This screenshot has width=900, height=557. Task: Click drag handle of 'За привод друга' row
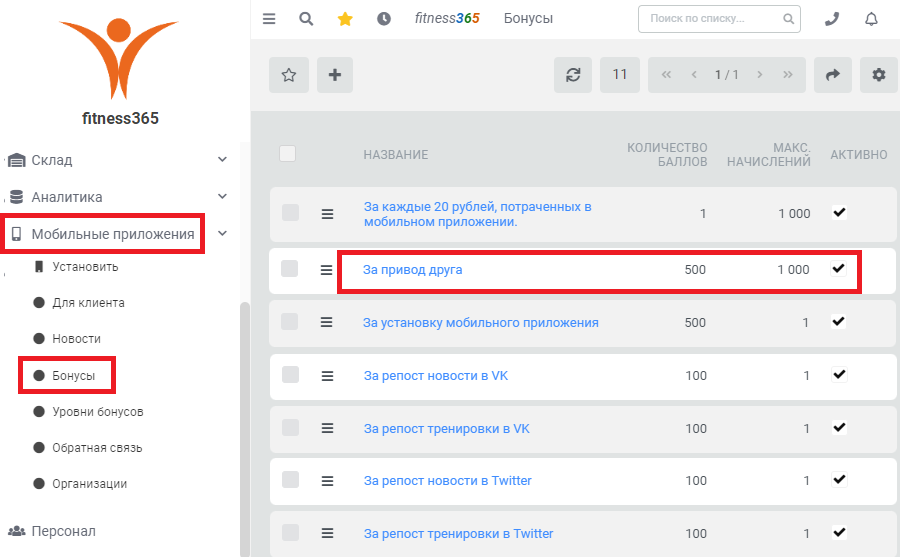tap(327, 270)
